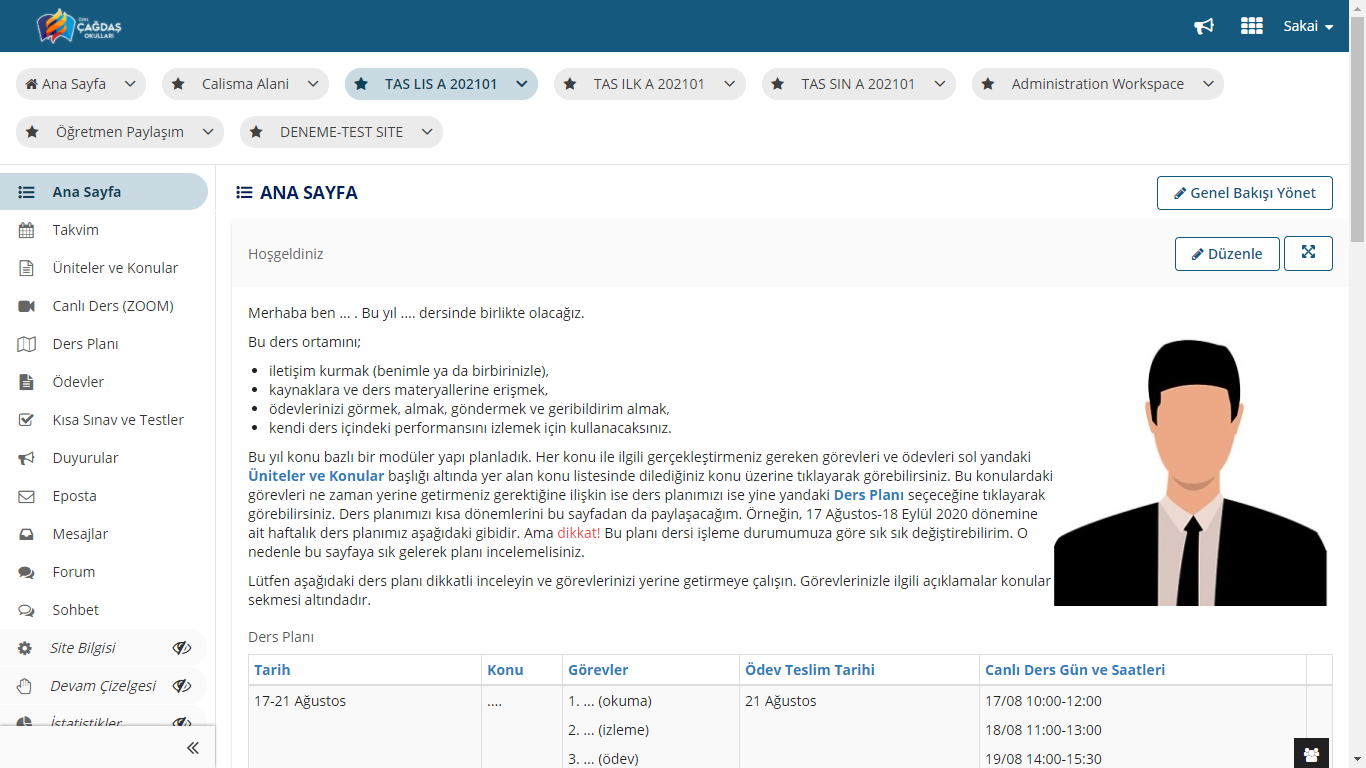Open the announcements megaphone icon in header
Viewport: 1366px width, 768px height.
[1204, 26]
